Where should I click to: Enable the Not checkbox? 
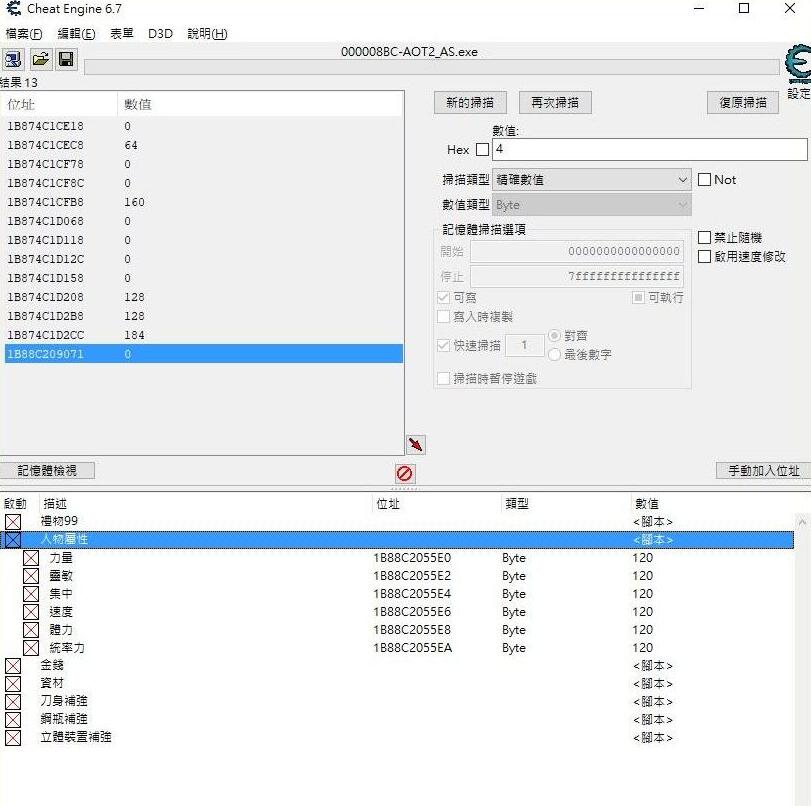(704, 180)
